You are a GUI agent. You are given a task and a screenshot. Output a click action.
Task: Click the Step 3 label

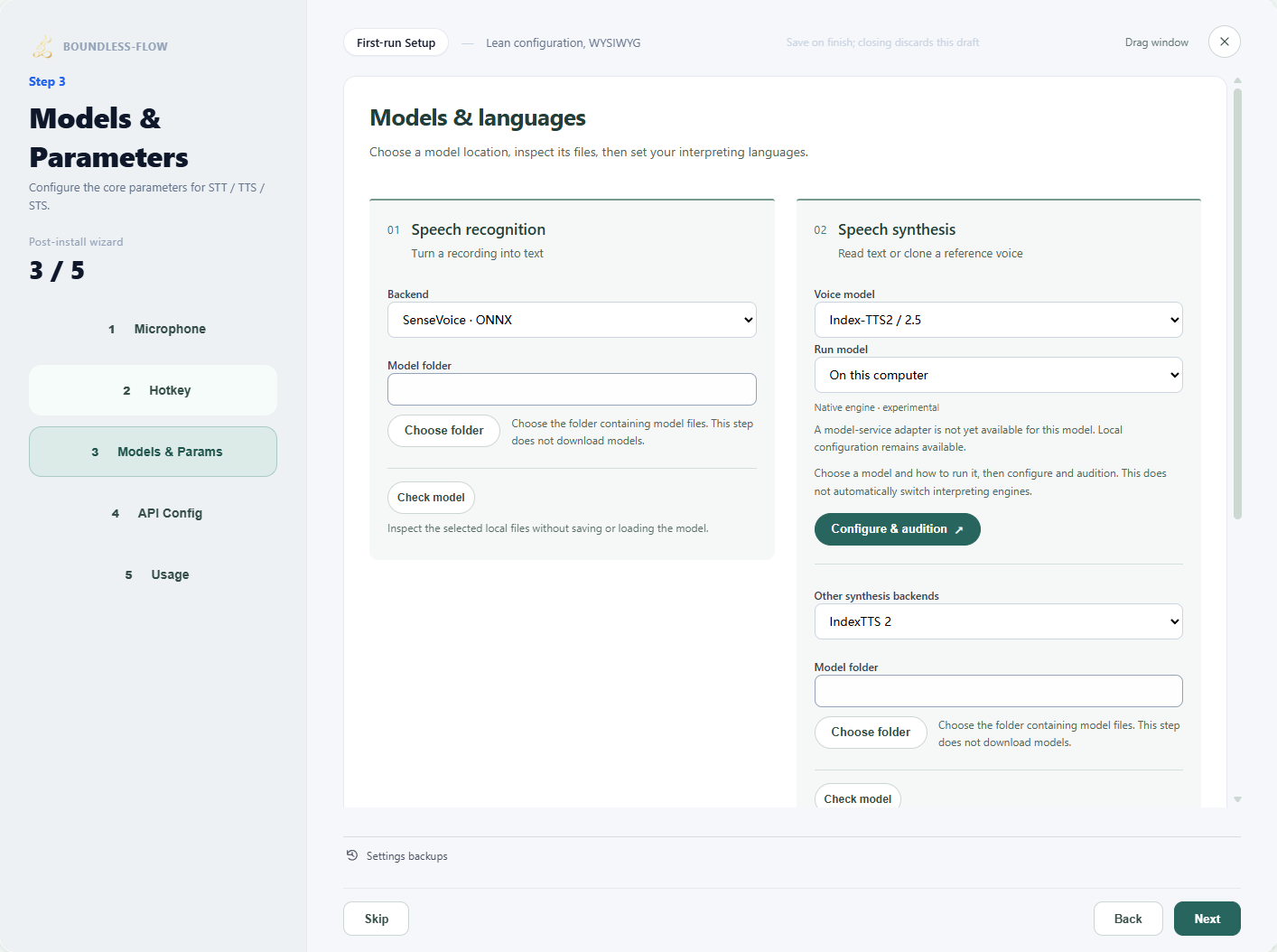tap(47, 81)
